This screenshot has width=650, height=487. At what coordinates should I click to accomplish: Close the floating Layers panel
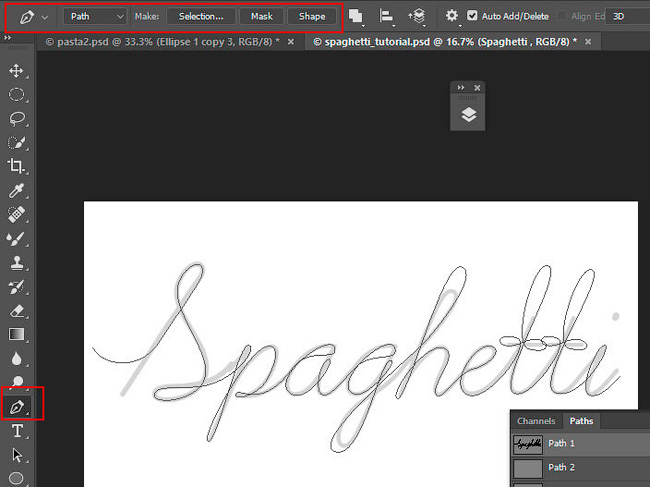pyautogui.click(x=477, y=87)
